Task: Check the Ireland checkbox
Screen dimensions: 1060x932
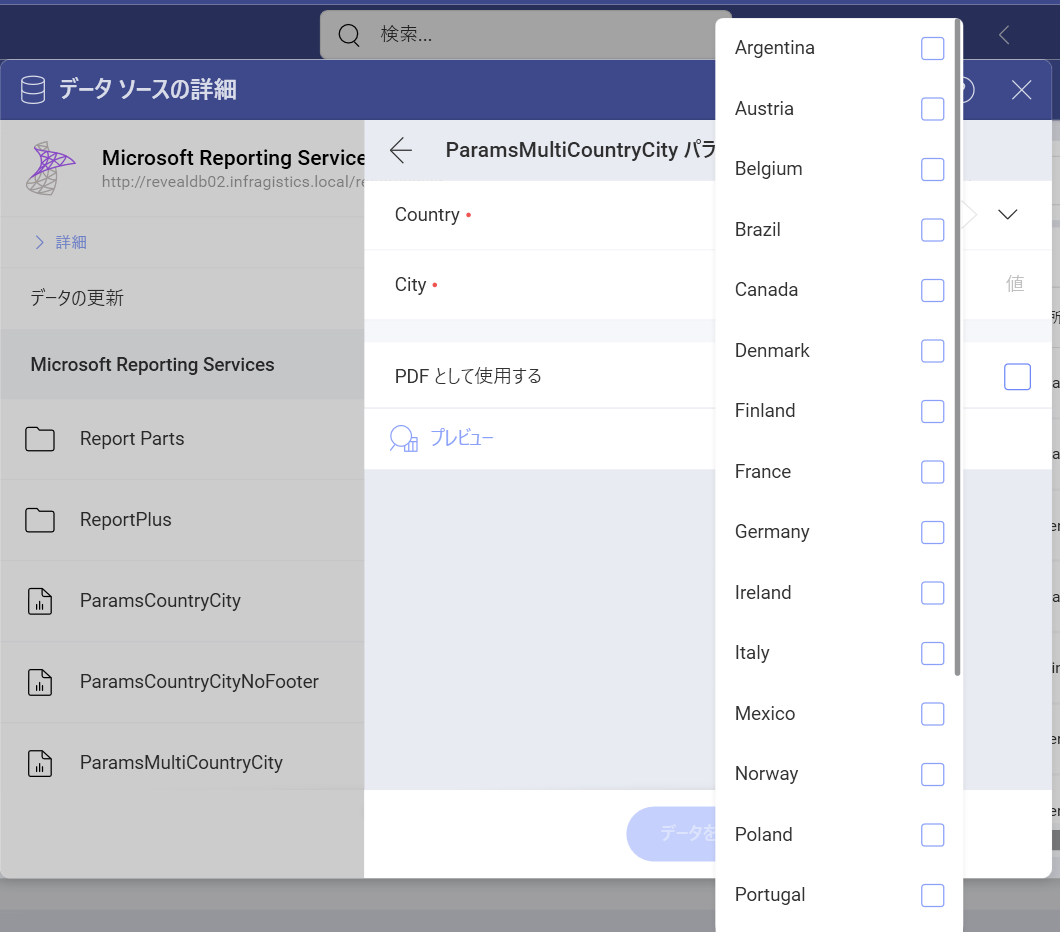Action: point(932,593)
